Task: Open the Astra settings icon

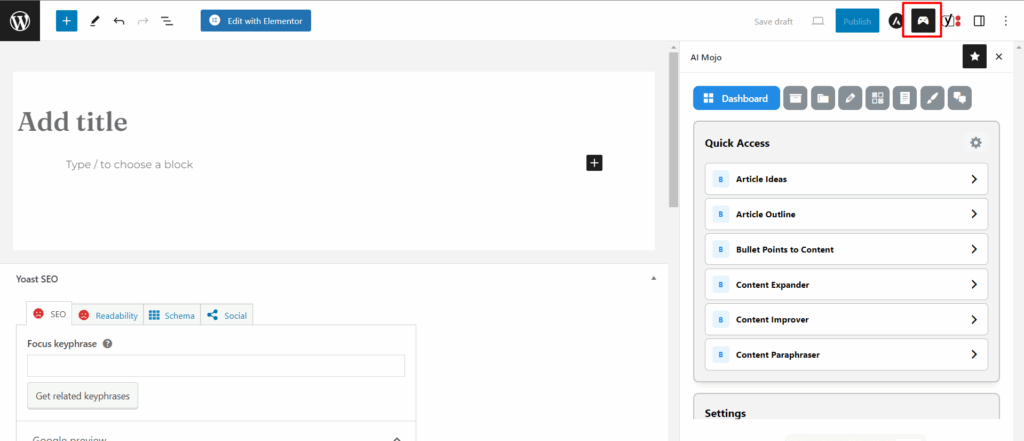Action: pos(895,22)
